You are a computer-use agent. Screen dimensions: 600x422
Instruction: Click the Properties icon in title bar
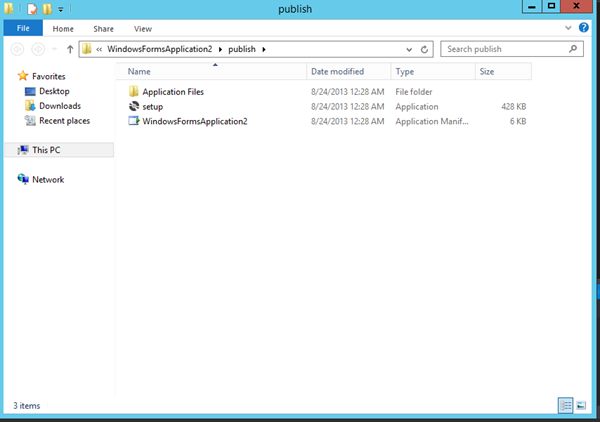coord(32,9)
